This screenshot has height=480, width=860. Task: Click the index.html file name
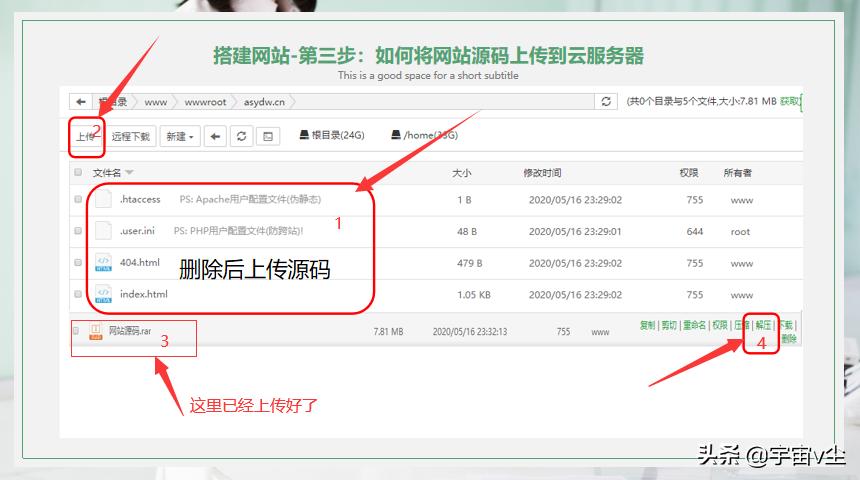point(144,295)
